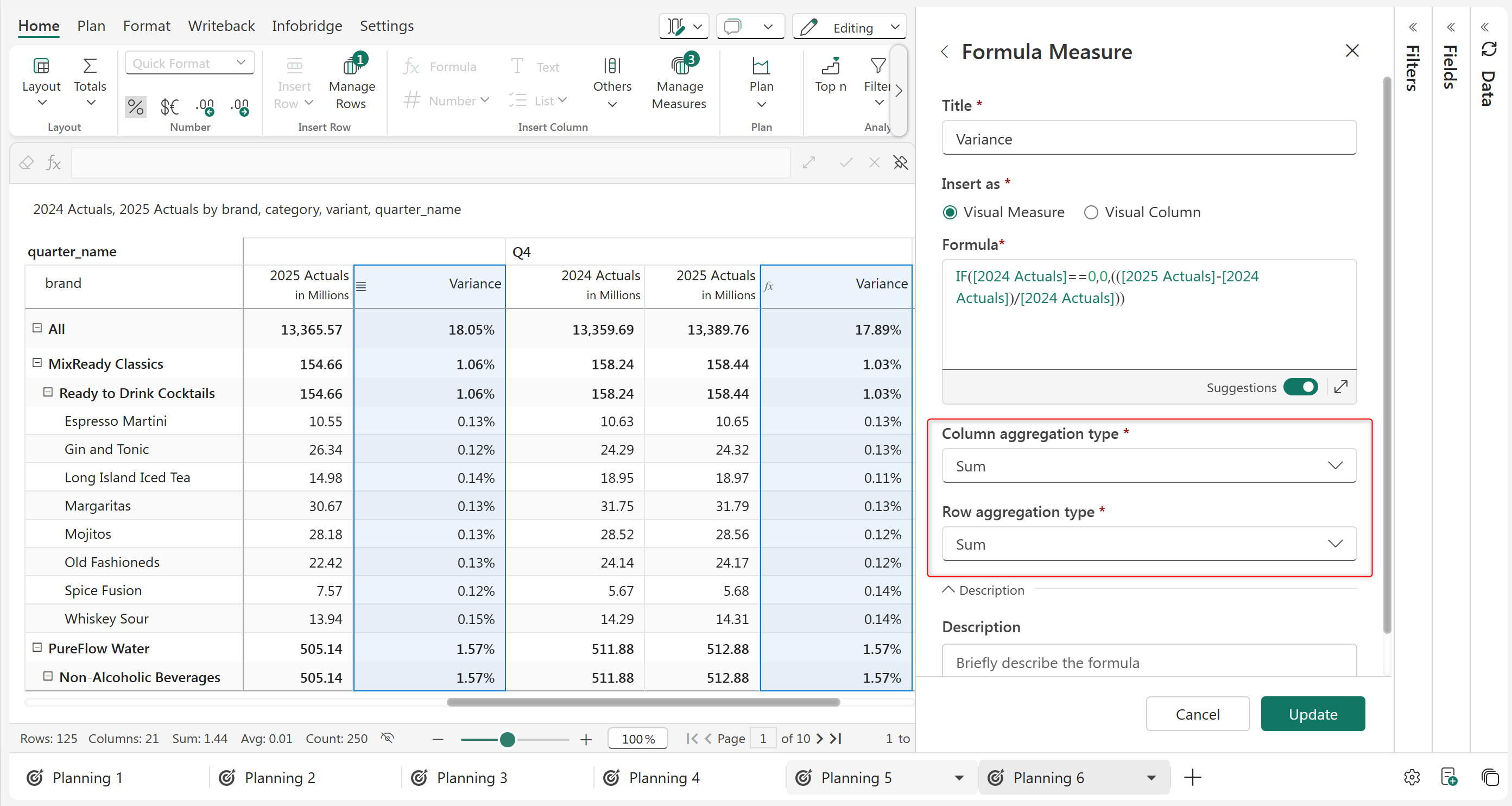Toggle the Suggestions switch off
The height and width of the screenshot is (806, 1512).
point(1300,387)
